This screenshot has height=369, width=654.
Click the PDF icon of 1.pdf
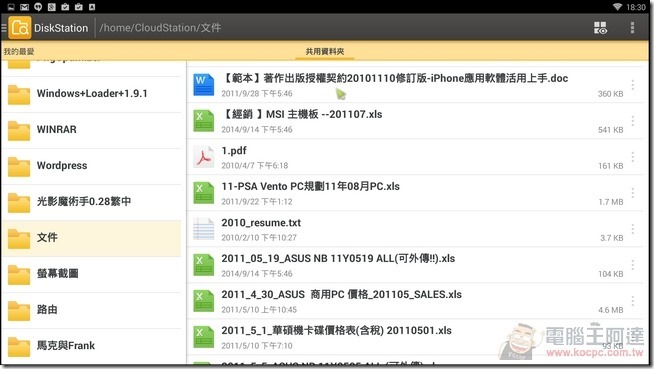point(204,157)
